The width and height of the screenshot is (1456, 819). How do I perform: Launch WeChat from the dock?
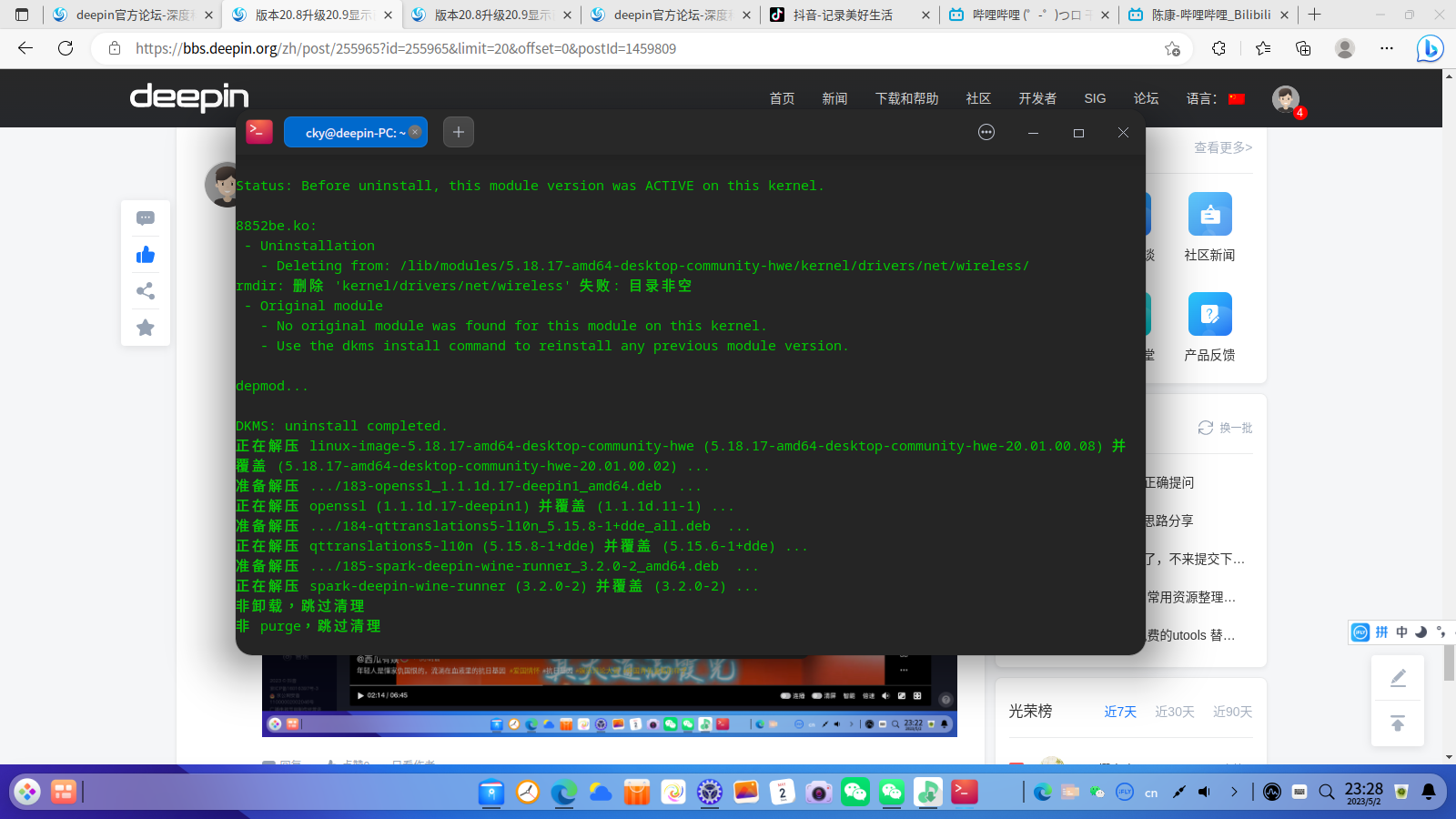[854, 792]
